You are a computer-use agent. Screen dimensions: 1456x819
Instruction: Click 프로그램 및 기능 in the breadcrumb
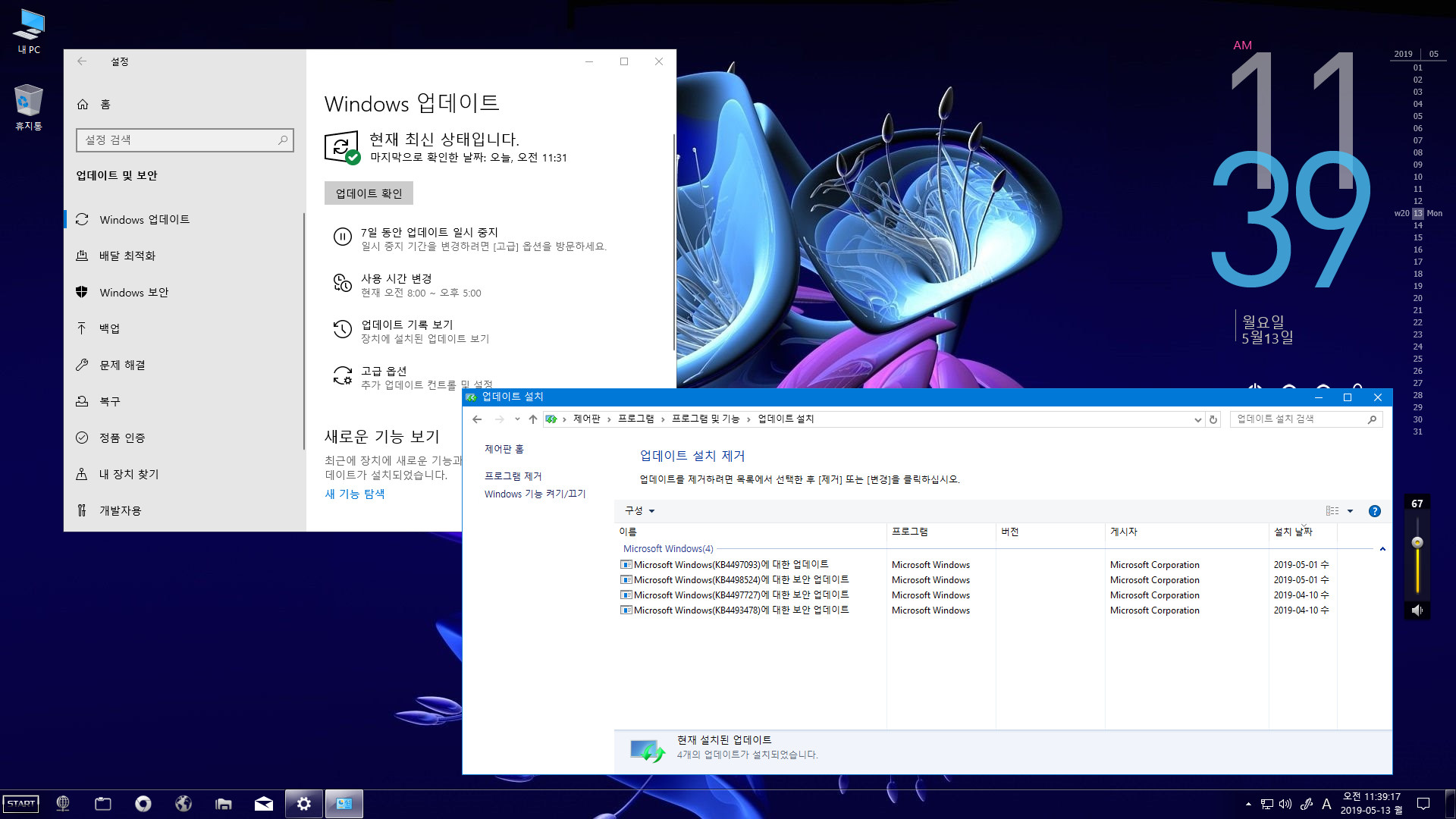tap(705, 419)
